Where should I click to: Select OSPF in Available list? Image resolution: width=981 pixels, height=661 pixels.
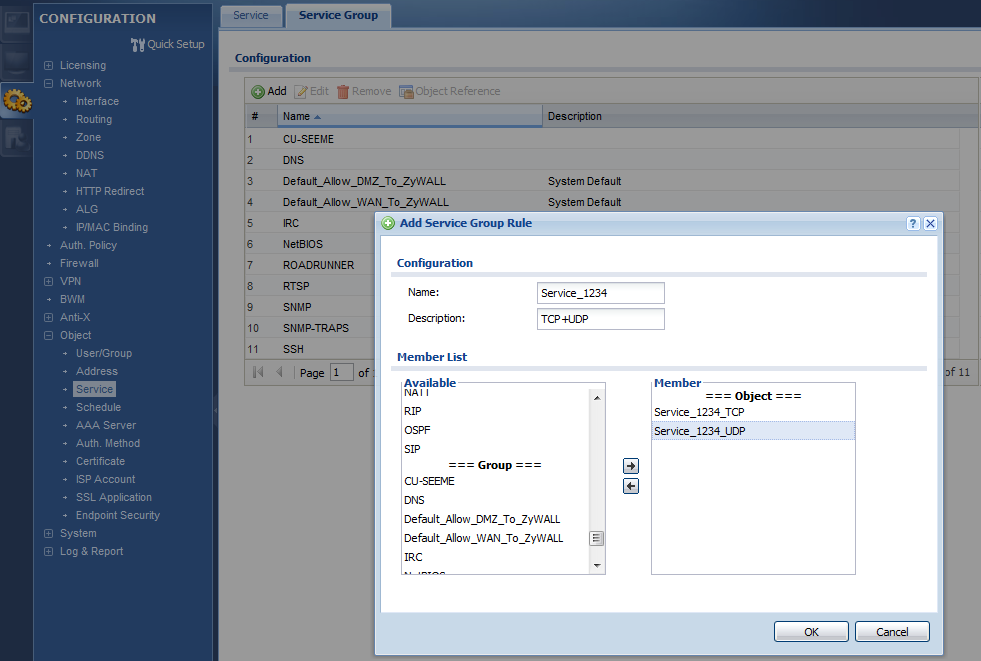(496, 430)
